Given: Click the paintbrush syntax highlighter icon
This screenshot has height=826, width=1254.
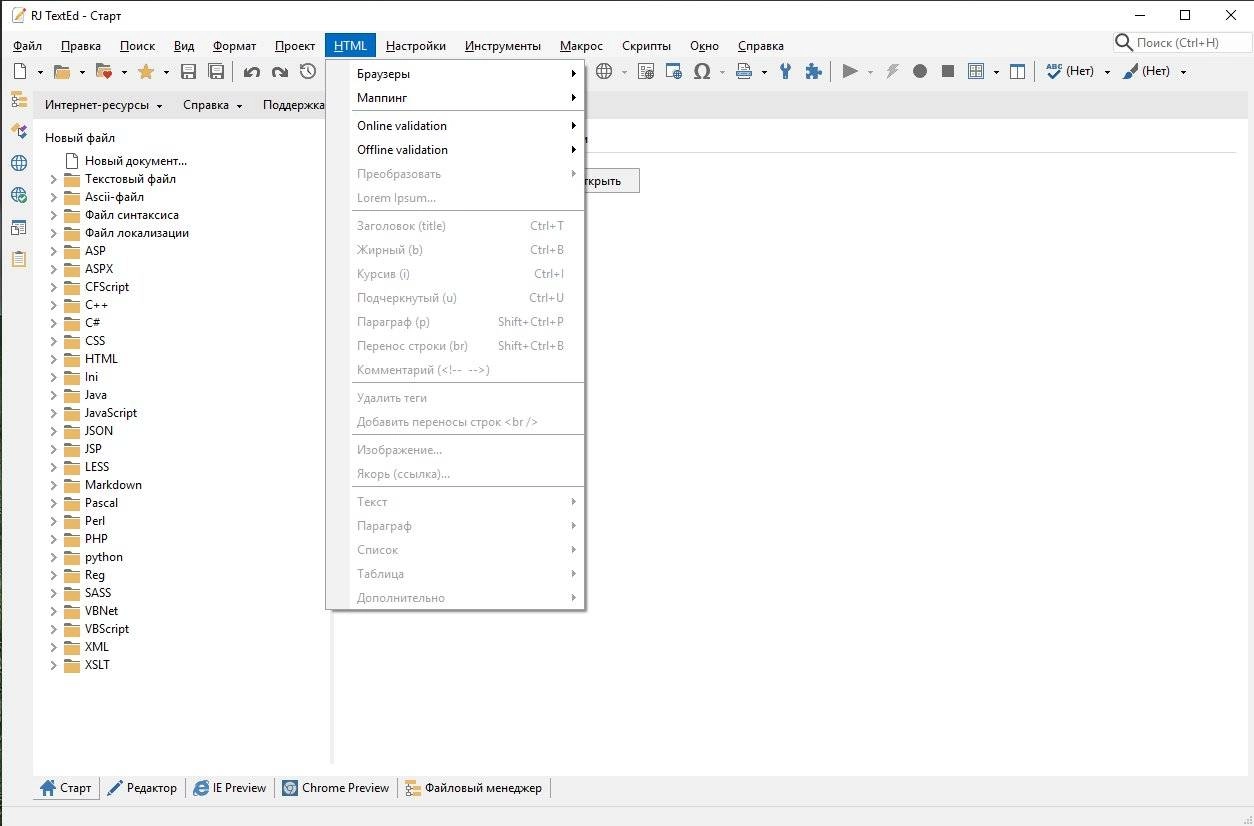Looking at the screenshot, I should 1130,71.
